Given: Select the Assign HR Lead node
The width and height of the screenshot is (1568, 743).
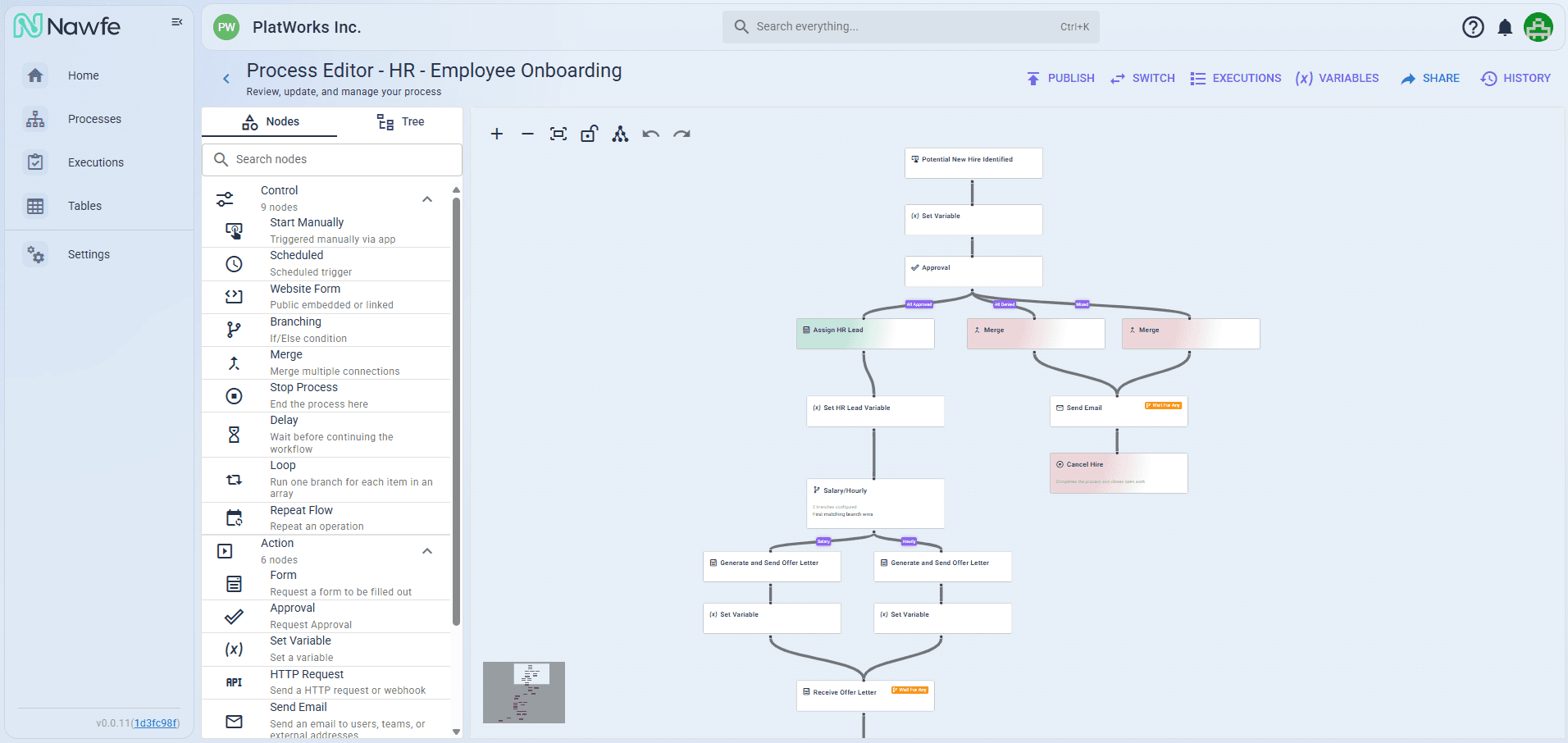Looking at the screenshot, I should point(865,334).
